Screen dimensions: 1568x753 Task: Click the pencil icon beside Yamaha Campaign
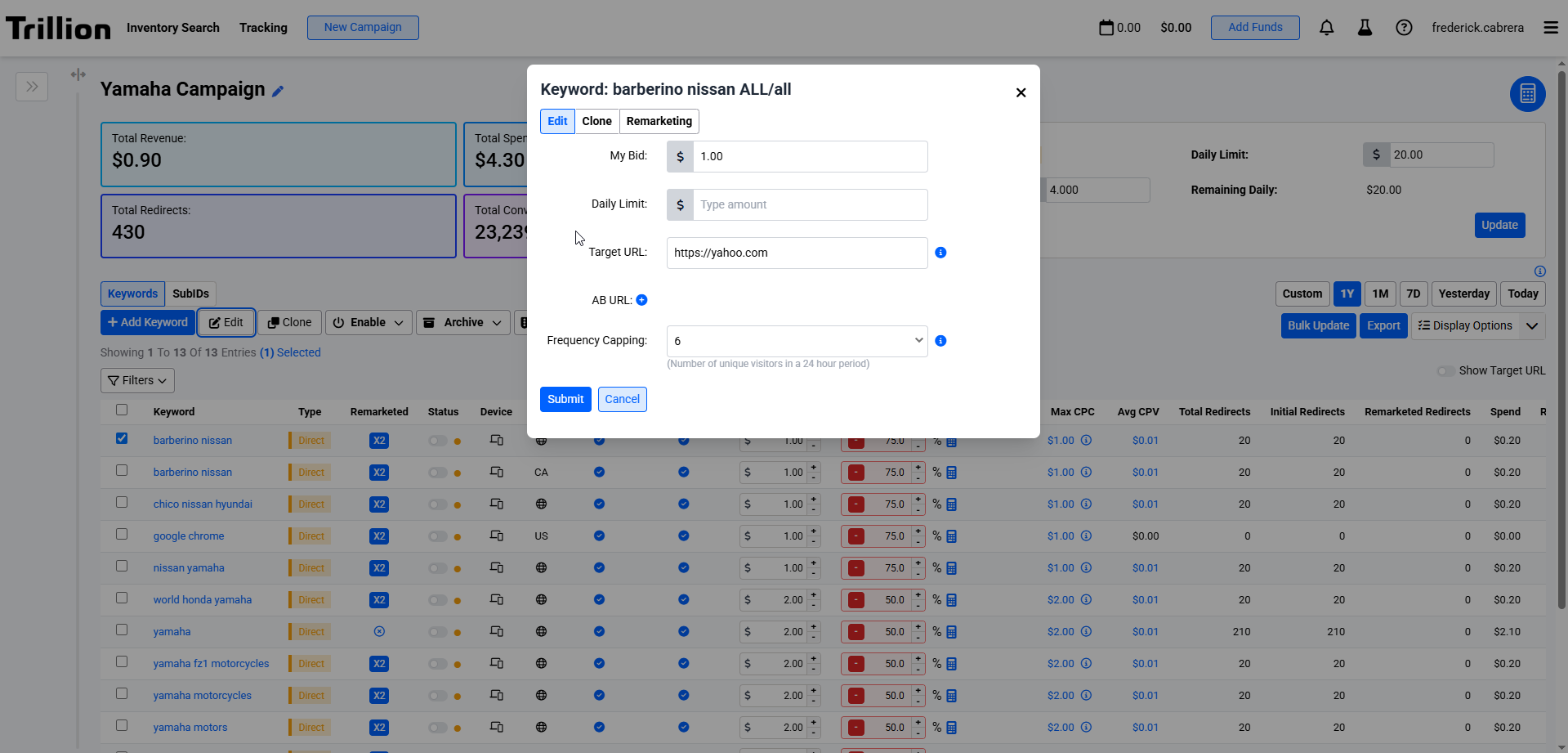[278, 92]
